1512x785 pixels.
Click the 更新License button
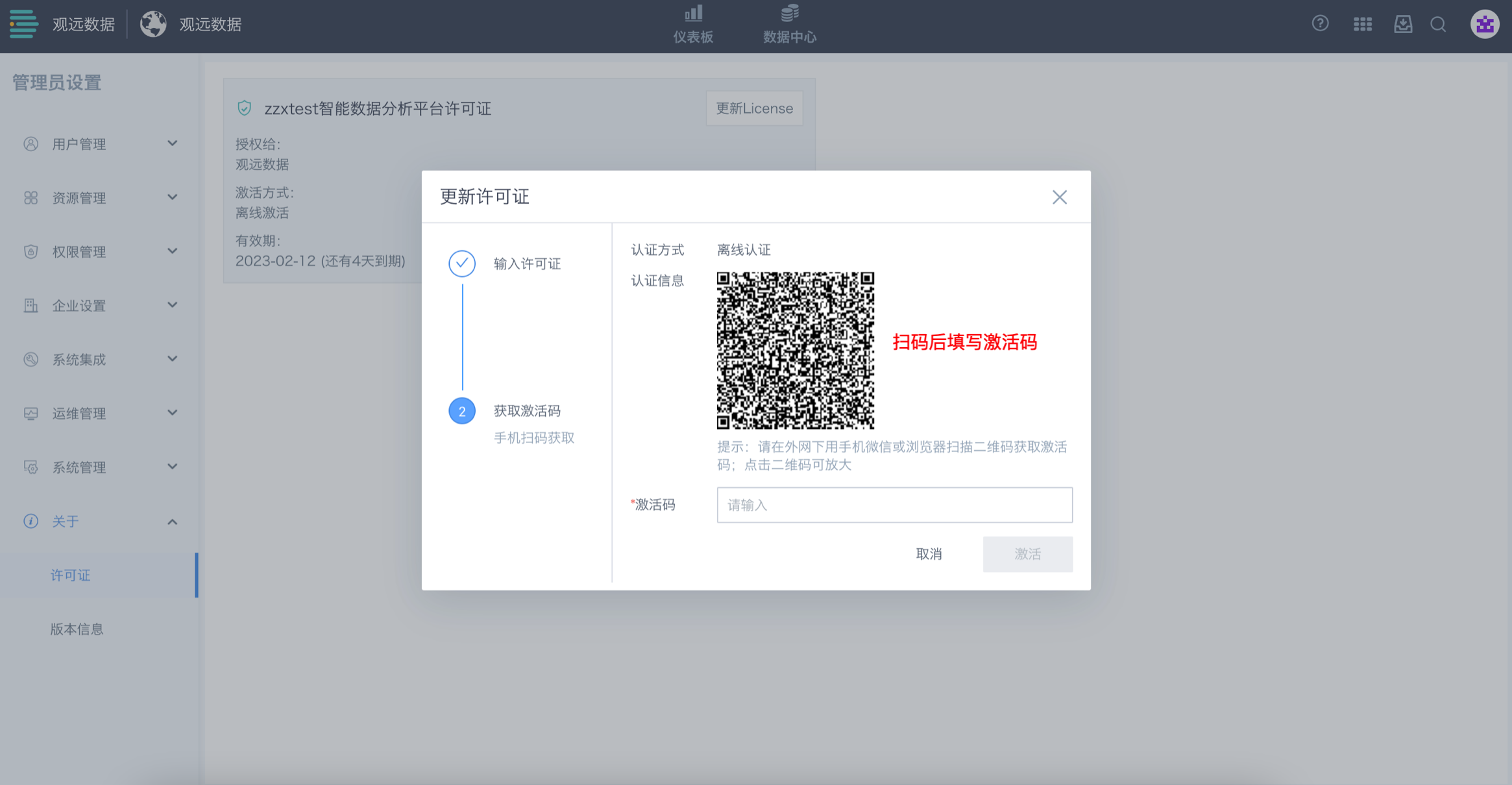click(754, 108)
